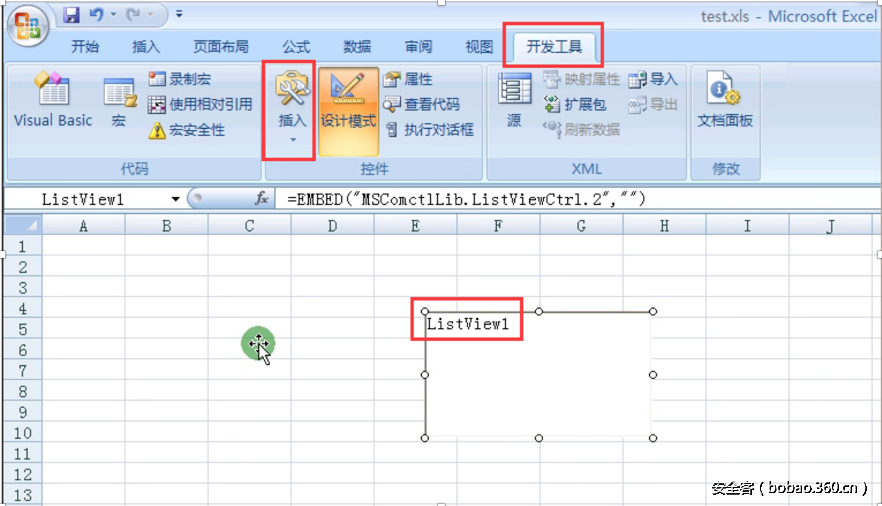Viewport: 882px width, 506px height.
Task: Click the Office button
Action: coord(28,26)
